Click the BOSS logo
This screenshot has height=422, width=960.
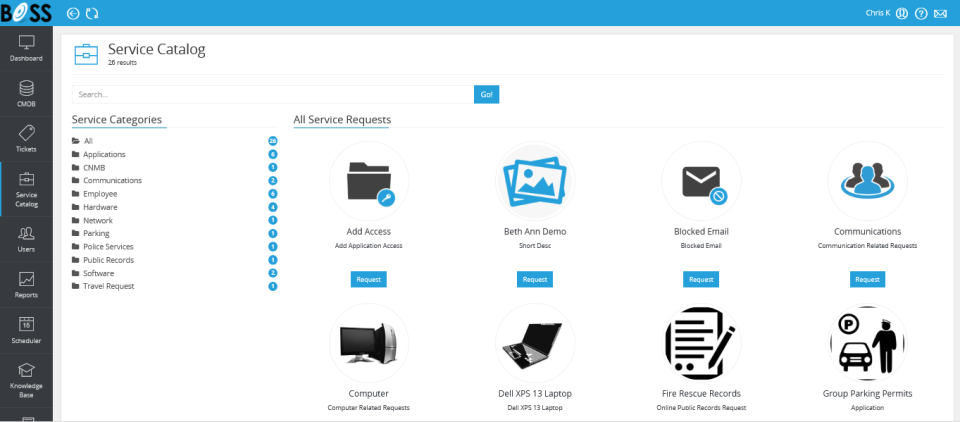[x=26, y=13]
